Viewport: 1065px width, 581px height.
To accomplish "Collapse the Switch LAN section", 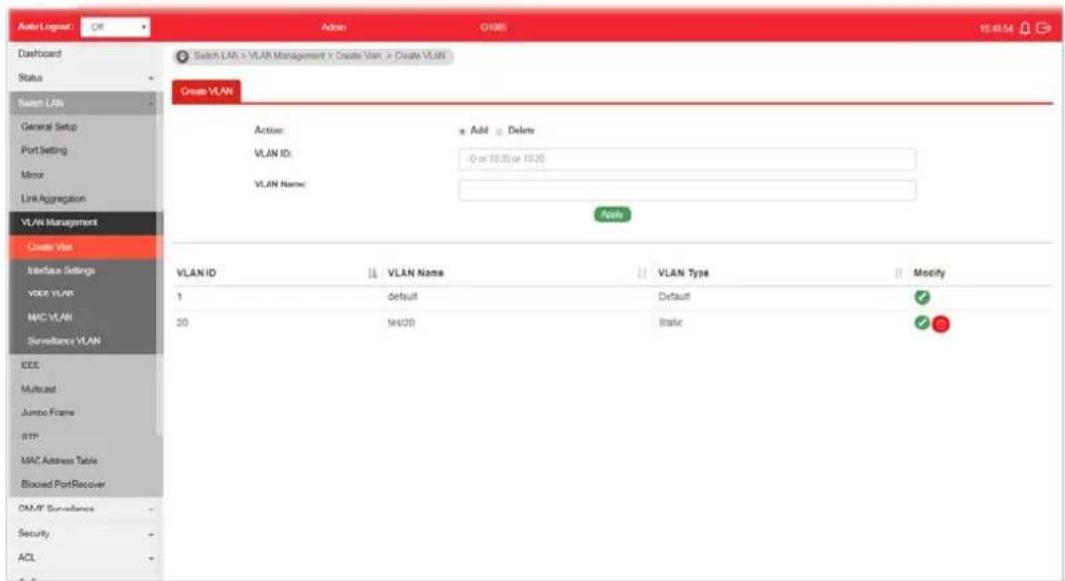I will pyautogui.click(x=85, y=103).
